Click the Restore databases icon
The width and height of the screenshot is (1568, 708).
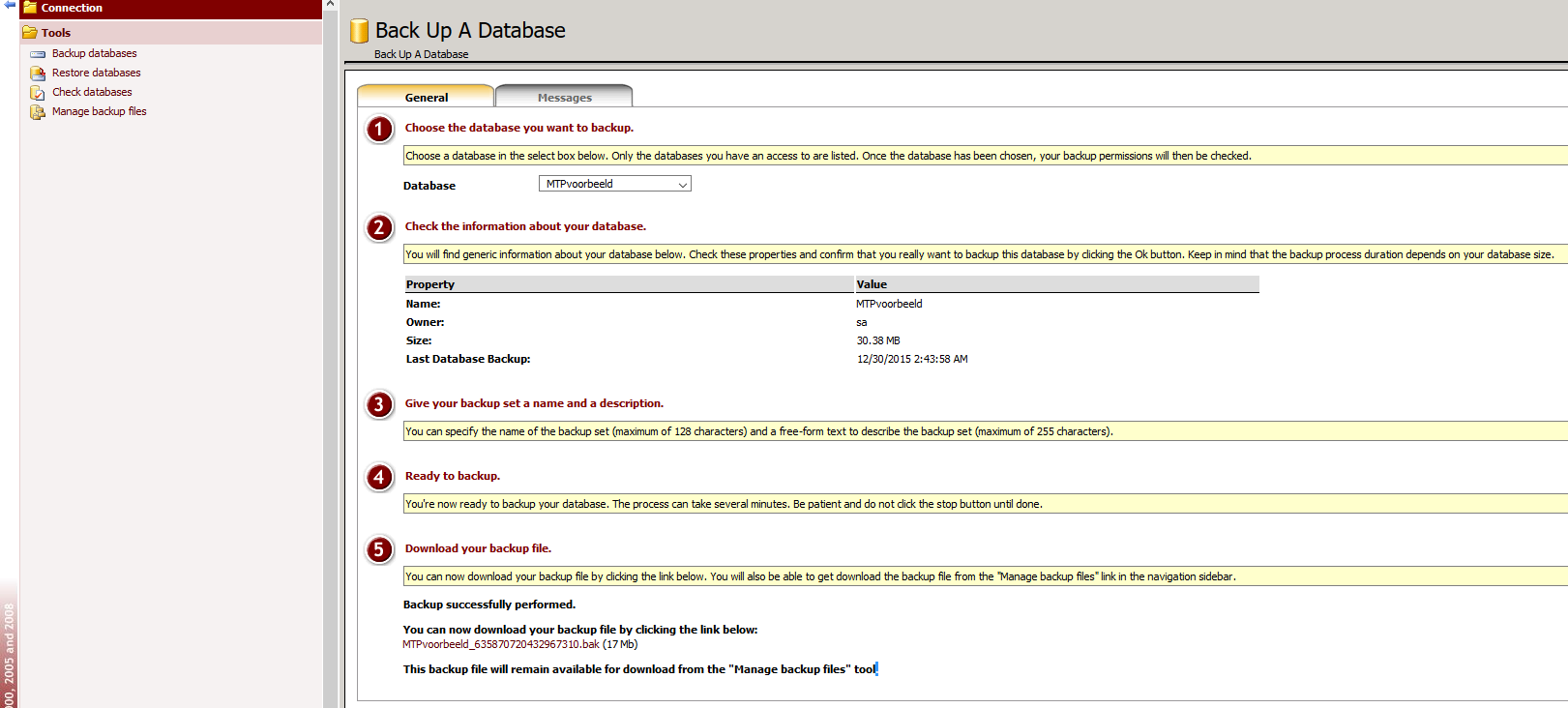[x=38, y=74]
